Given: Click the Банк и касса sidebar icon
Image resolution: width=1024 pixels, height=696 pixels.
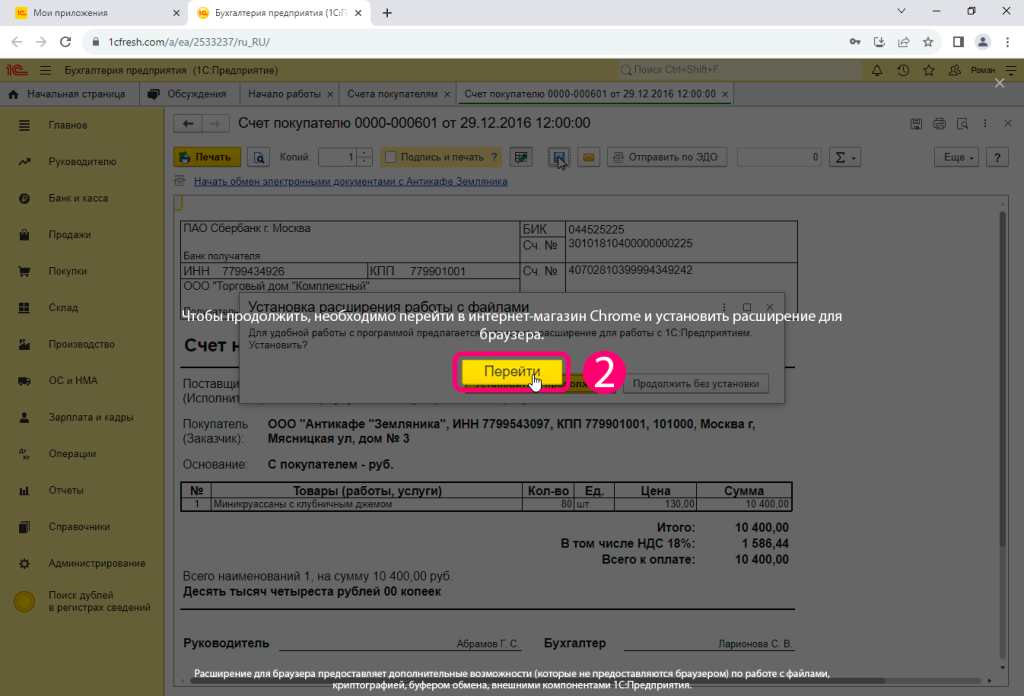Looking at the screenshot, I should point(24,198).
